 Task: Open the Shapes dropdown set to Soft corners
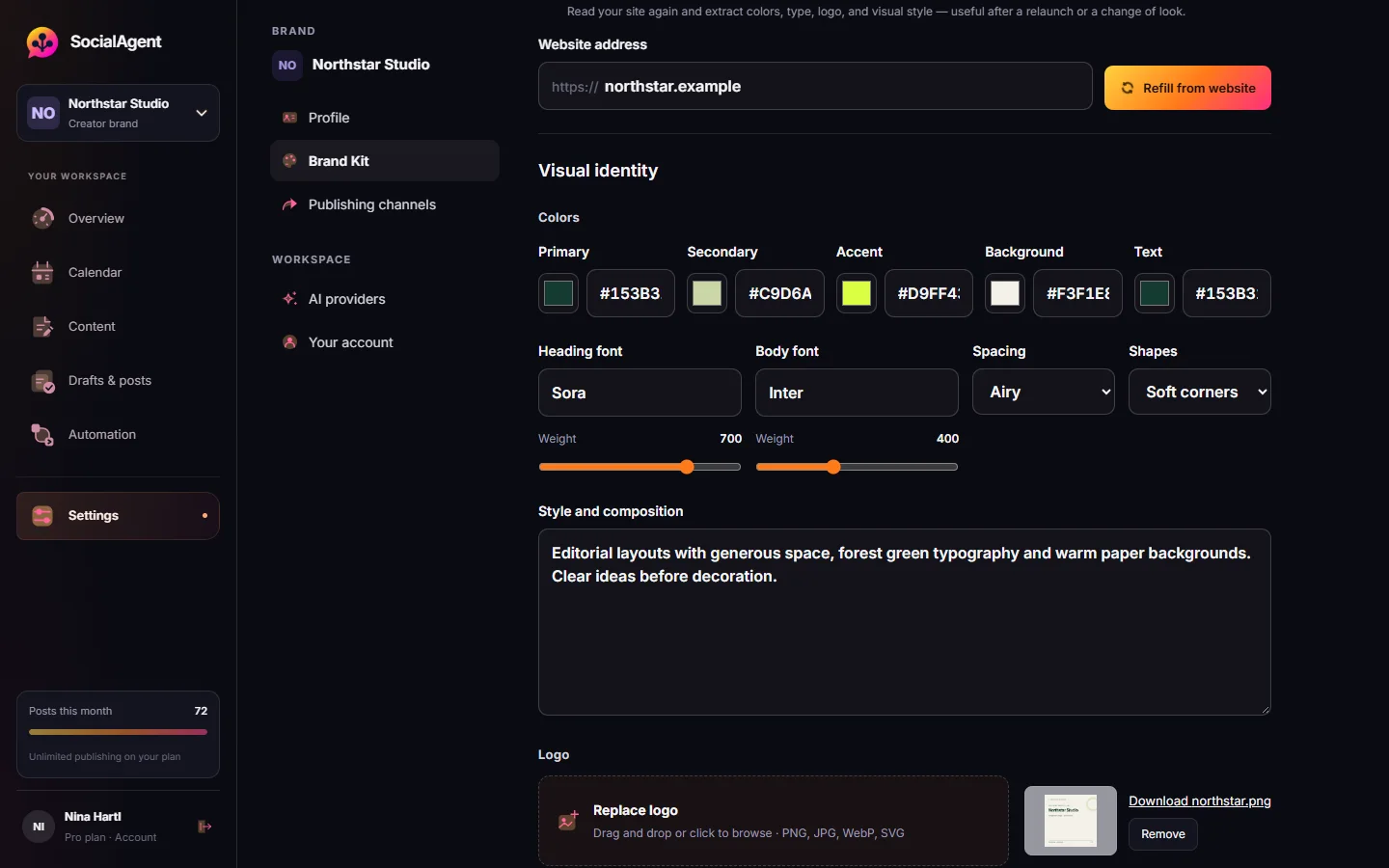[x=1200, y=392]
